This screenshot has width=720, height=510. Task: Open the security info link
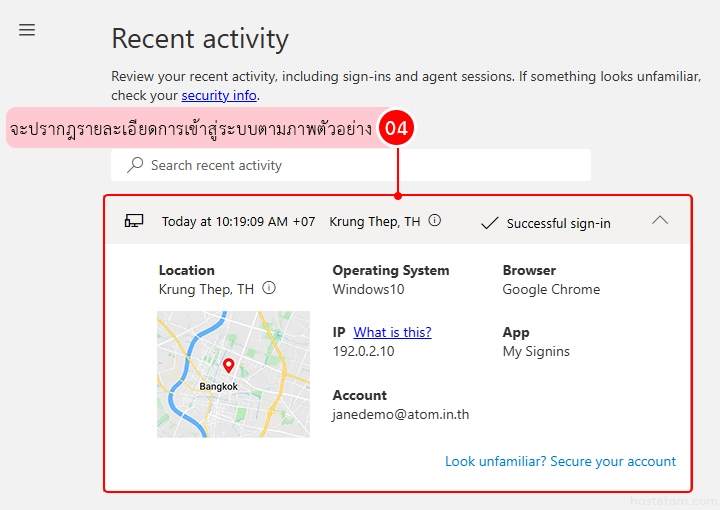[219, 95]
